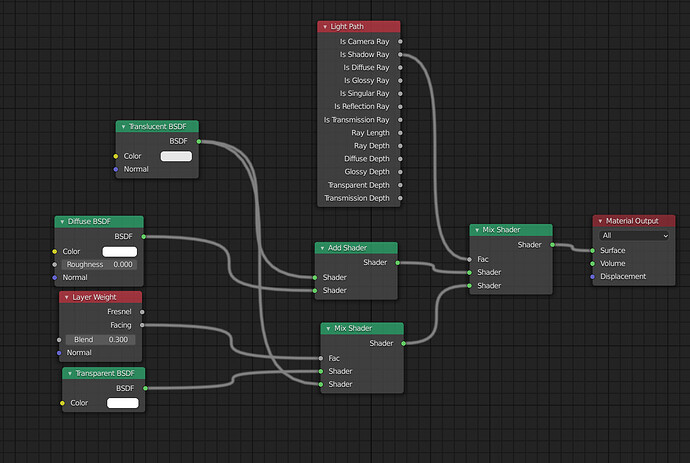
Task: Collapse the Translucent BSDF node
Action: 123,127
